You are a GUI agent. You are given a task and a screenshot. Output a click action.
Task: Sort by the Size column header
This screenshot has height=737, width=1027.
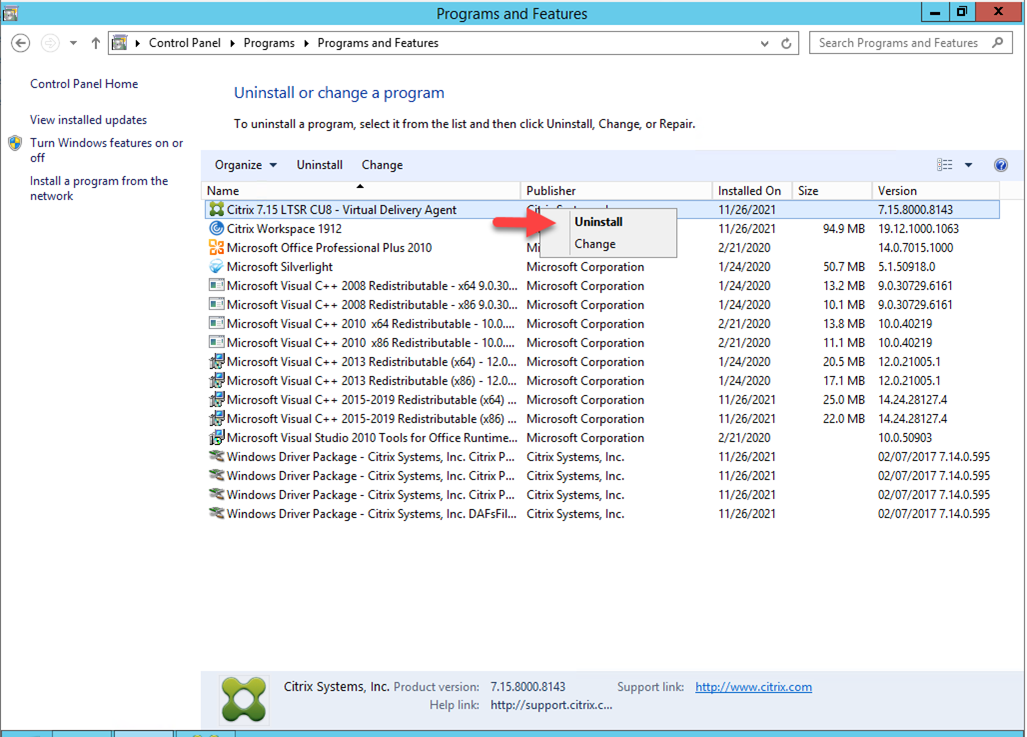coord(832,191)
